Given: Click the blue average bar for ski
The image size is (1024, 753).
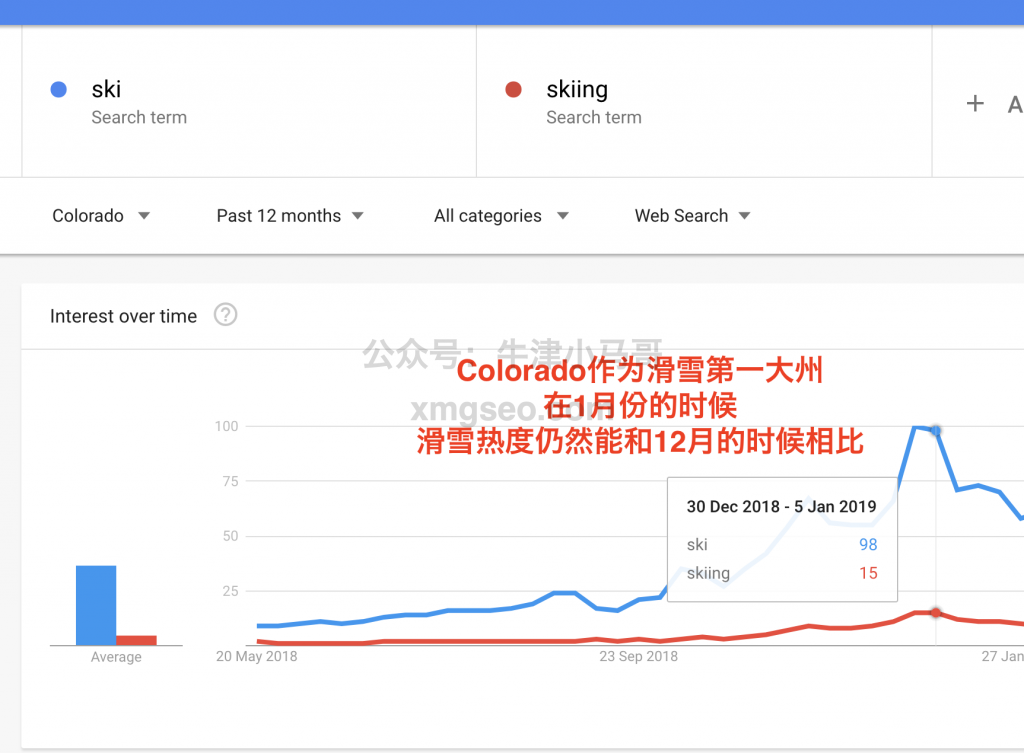Looking at the screenshot, I should 96,605.
